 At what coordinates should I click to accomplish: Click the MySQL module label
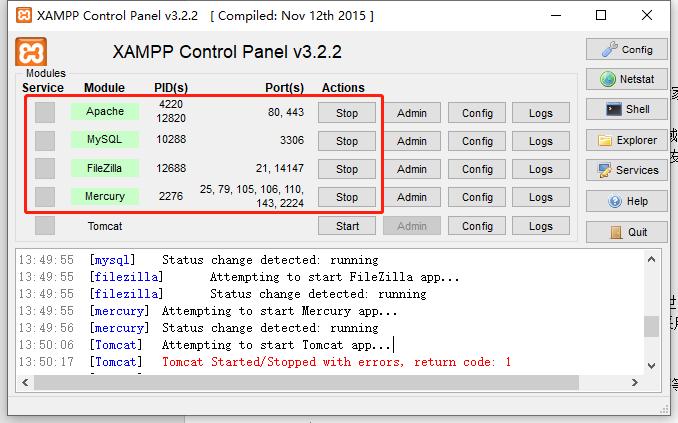(x=105, y=139)
